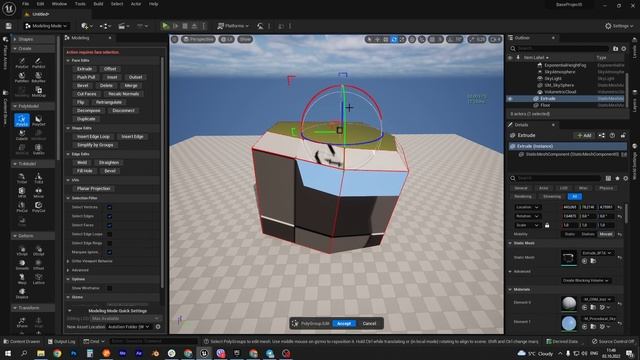This screenshot has height=360, width=640.
Task: Collapse the Selection Filter section
Action: pyautogui.click(x=69, y=198)
